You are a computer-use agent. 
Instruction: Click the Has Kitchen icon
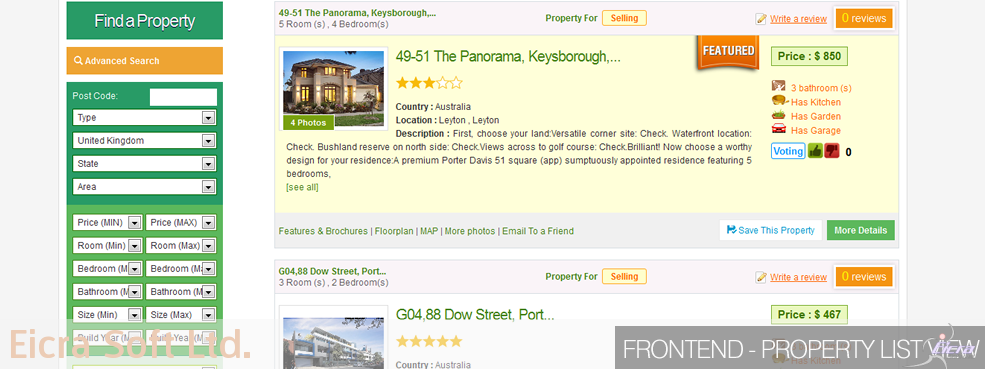[x=778, y=101]
